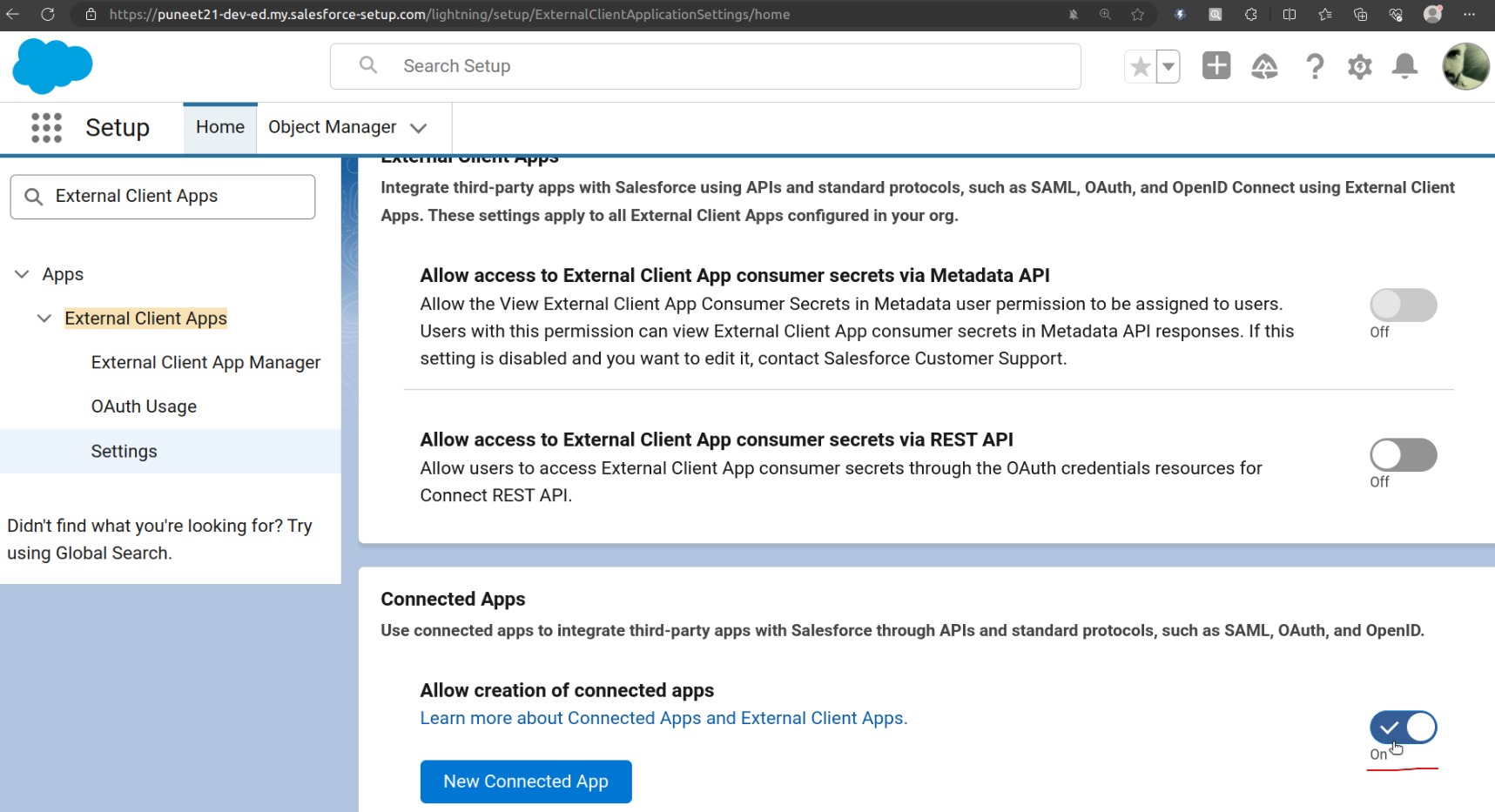Click the favorites star icon
This screenshot has width=1495, height=812.
pyautogui.click(x=1140, y=67)
